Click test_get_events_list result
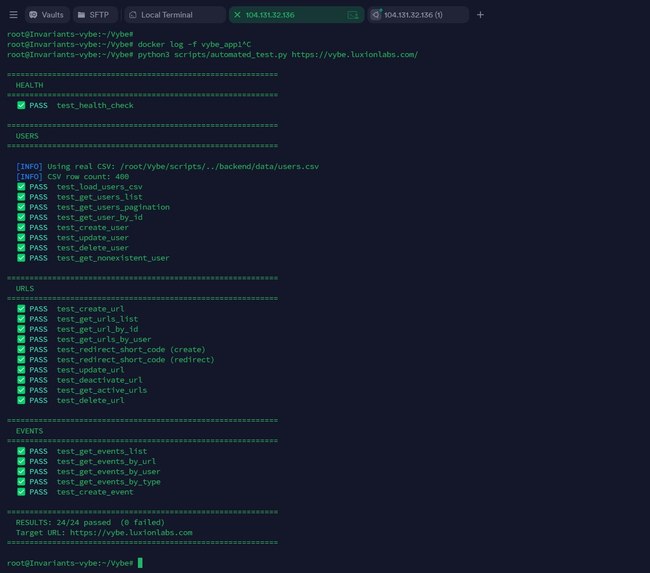Image resolution: width=650 pixels, height=573 pixels. pos(82,451)
